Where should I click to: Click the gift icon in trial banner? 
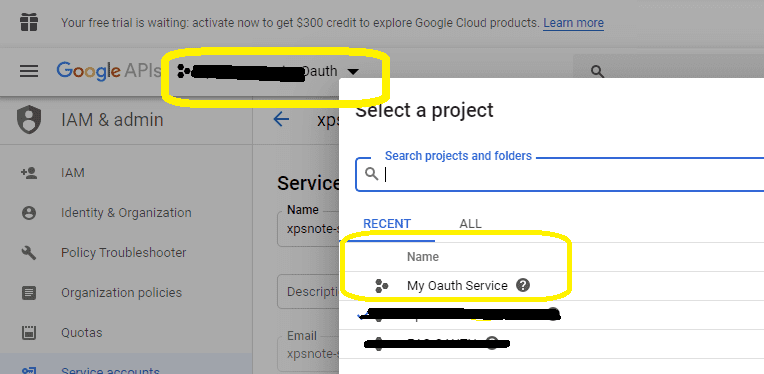[x=29, y=22]
